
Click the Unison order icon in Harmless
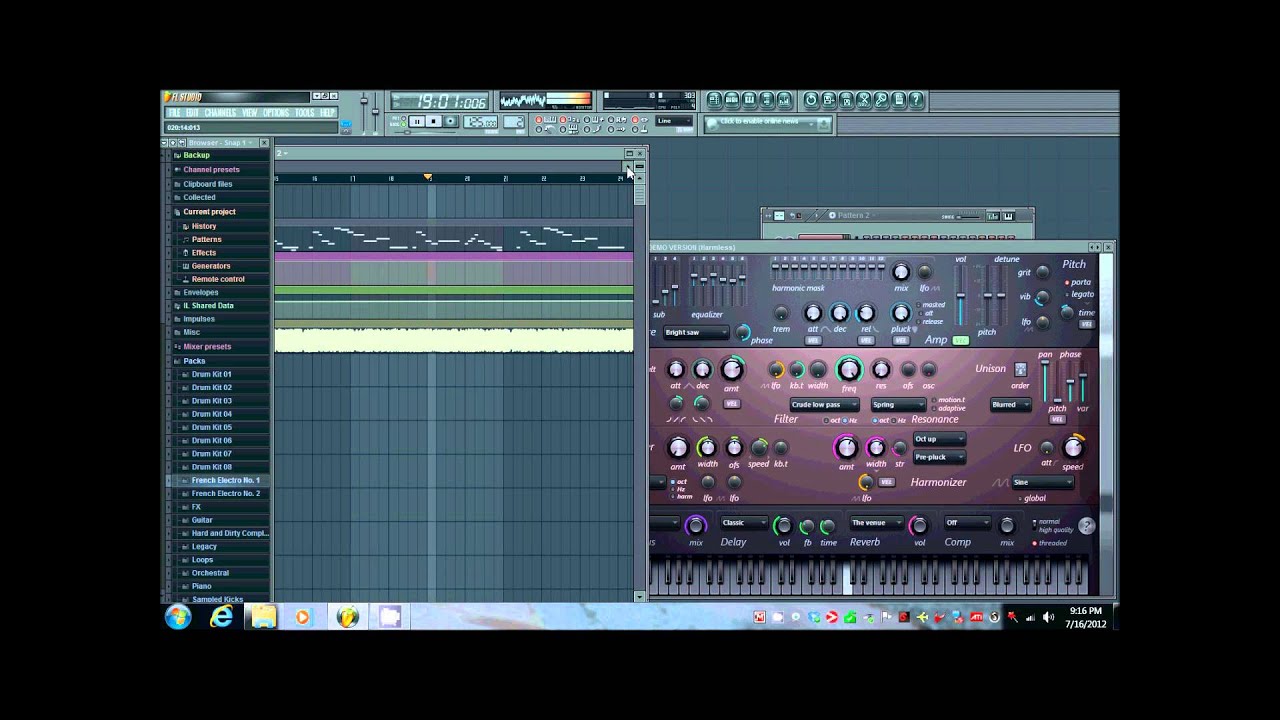1020,370
